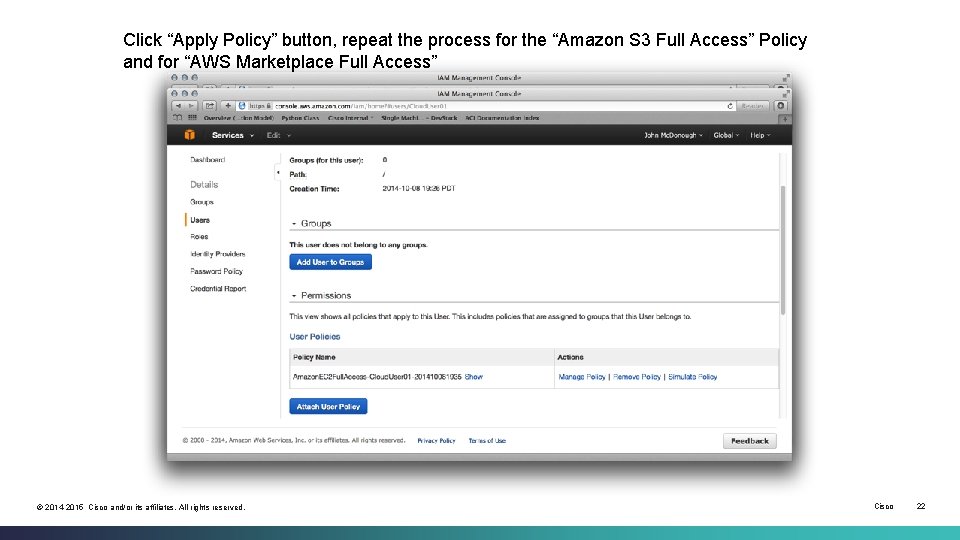Open the Terms of Use link
This screenshot has height=540, width=960.
tap(487, 441)
